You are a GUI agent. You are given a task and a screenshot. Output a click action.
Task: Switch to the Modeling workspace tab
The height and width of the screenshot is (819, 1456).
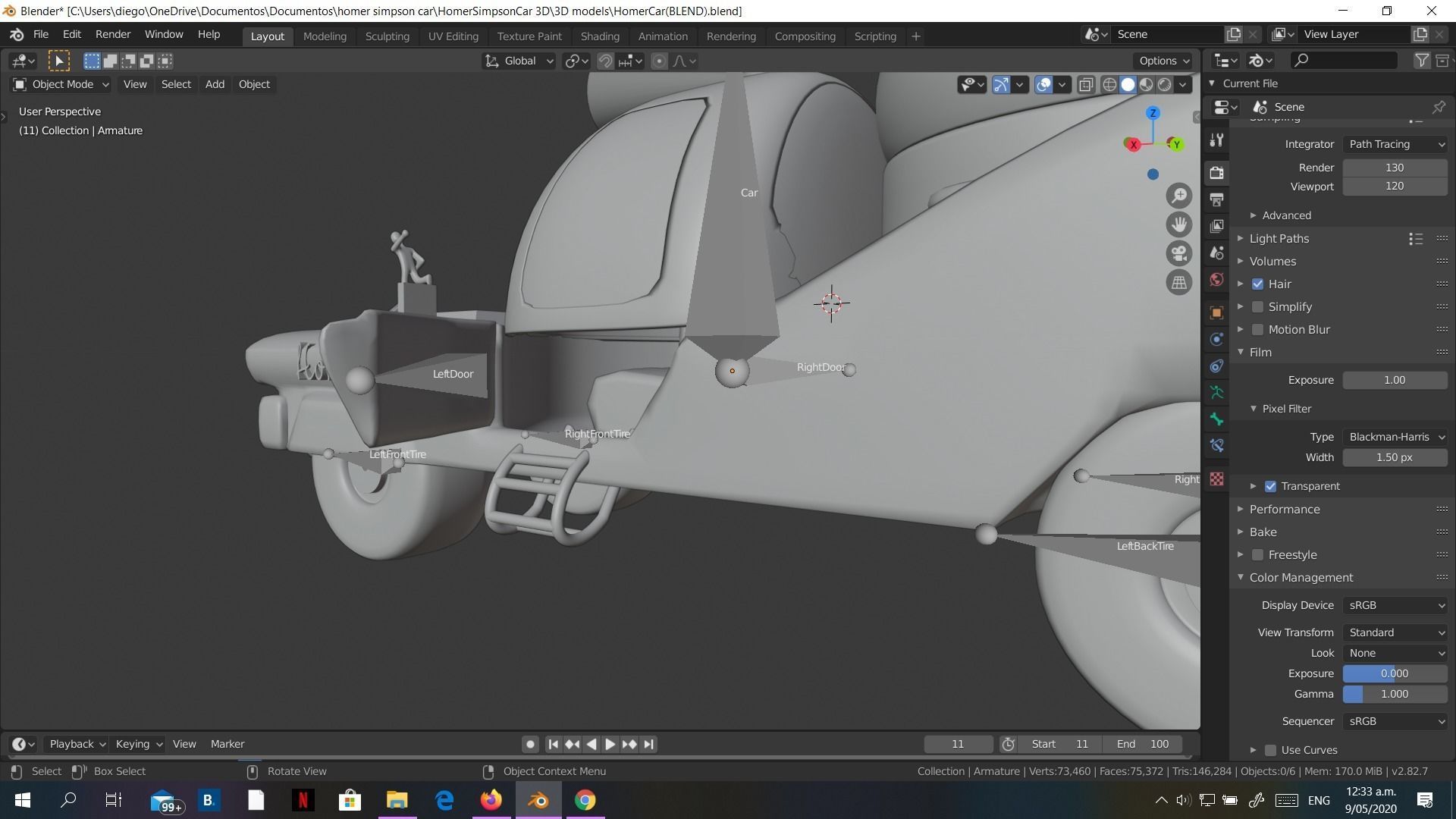tap(325, 36)
